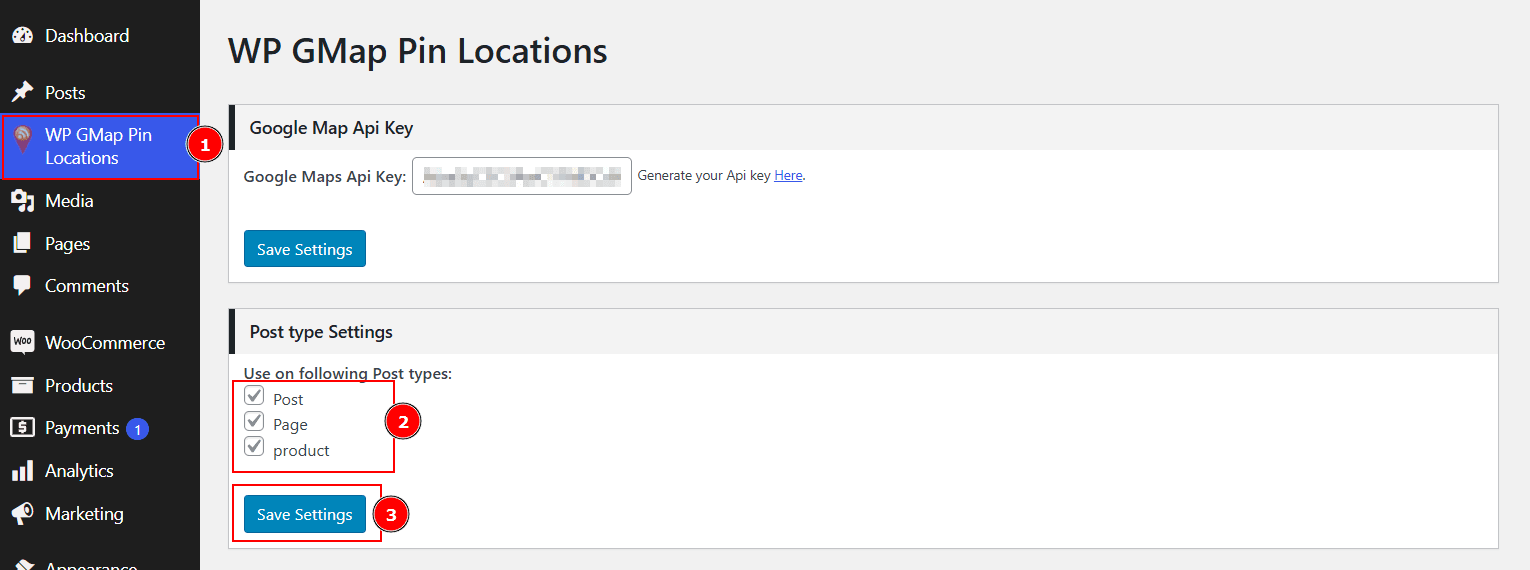Click the Marketing megaphone icon
1530x570 pixels.
click(x=22, y=514)
